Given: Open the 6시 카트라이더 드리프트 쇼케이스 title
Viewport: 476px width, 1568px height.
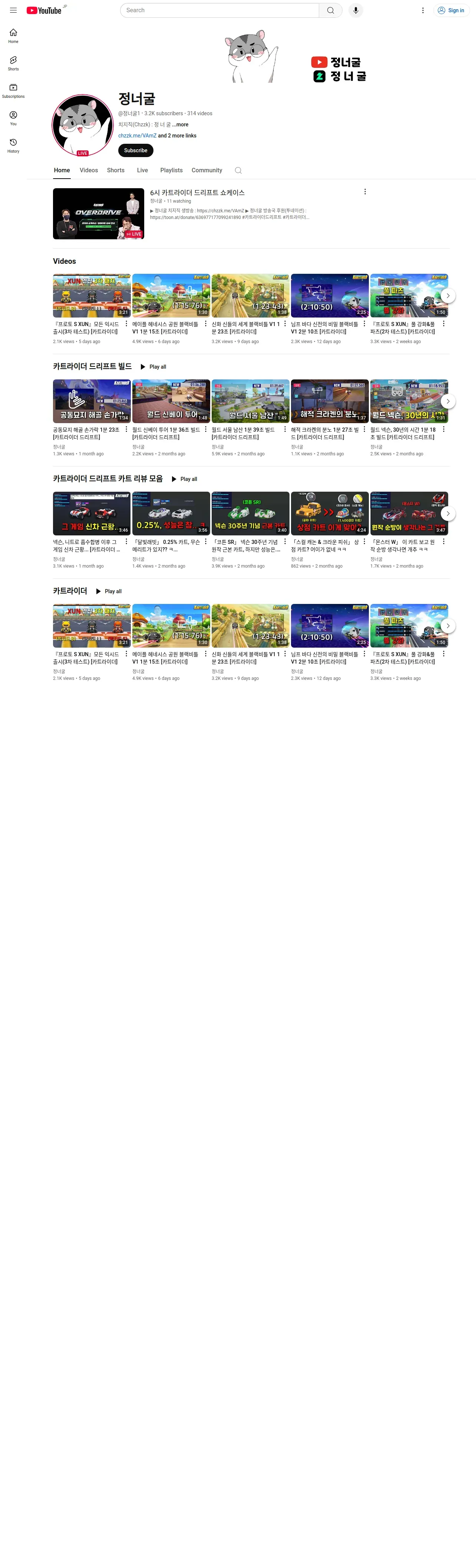Looking at the screenshot, I should [197, 192].
